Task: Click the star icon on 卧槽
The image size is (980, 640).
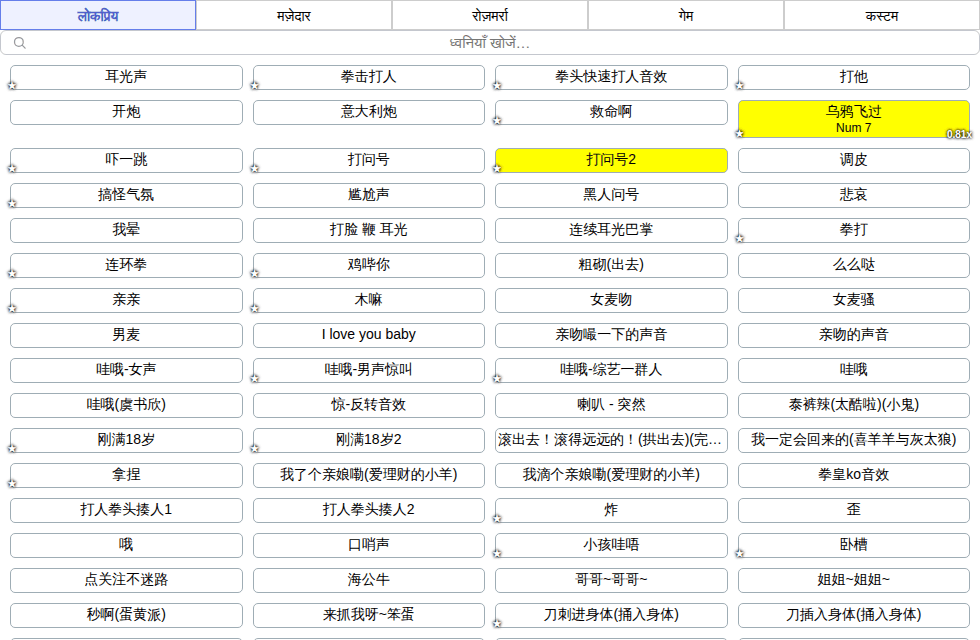Action: 739,554
